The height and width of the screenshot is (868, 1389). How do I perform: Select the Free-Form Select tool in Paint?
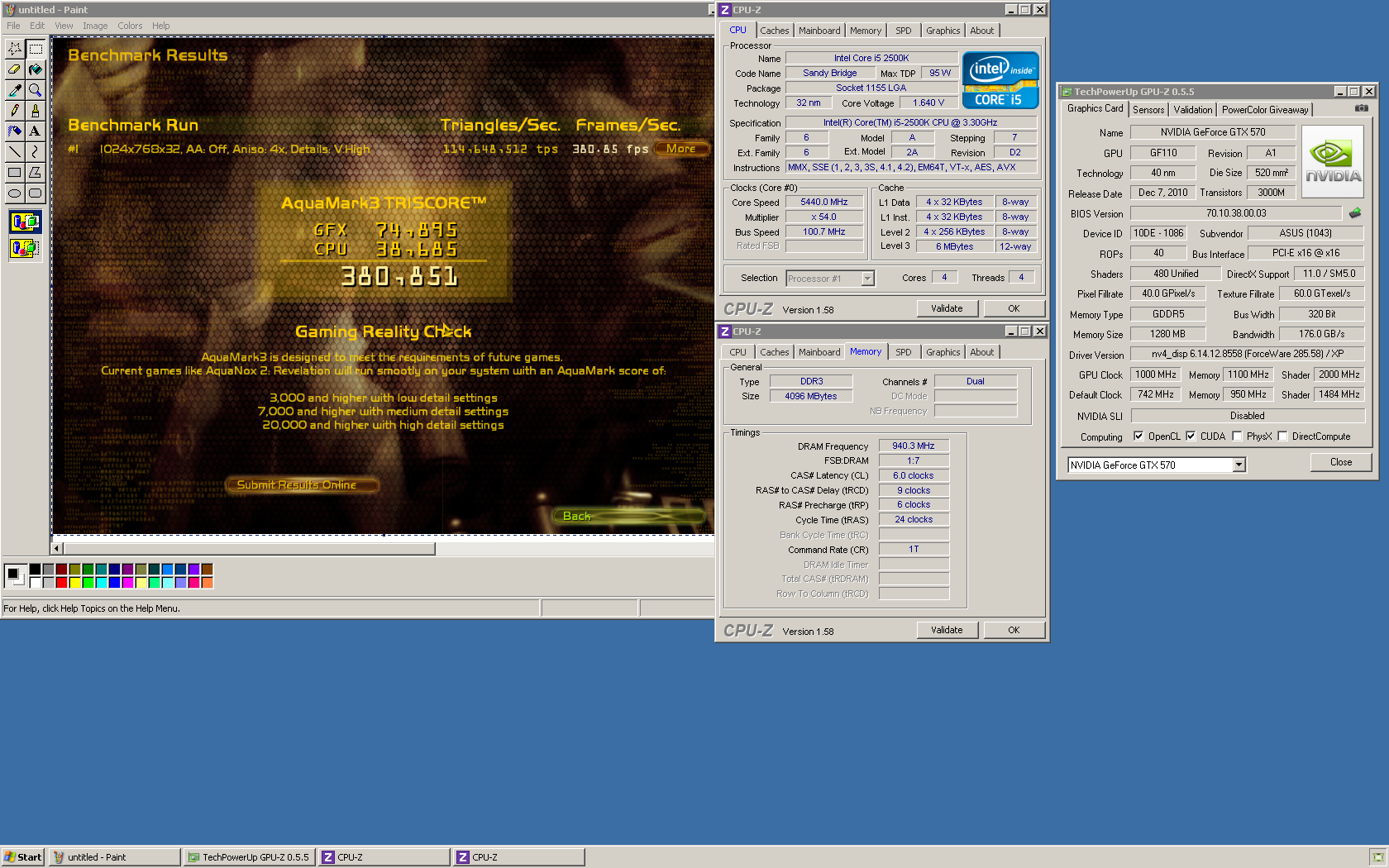[x=15, y=49]
